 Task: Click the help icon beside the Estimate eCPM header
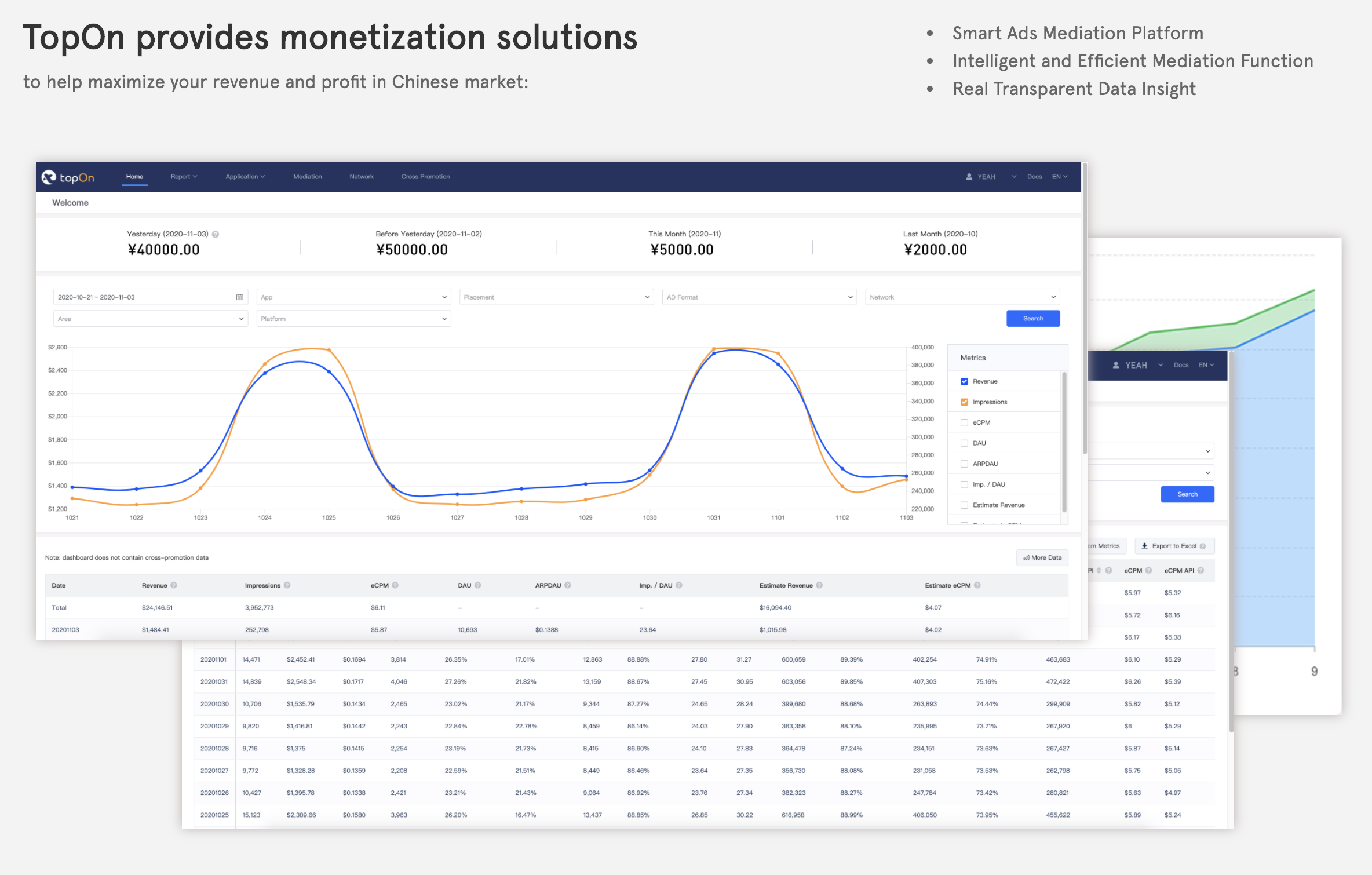coord(977,585)
